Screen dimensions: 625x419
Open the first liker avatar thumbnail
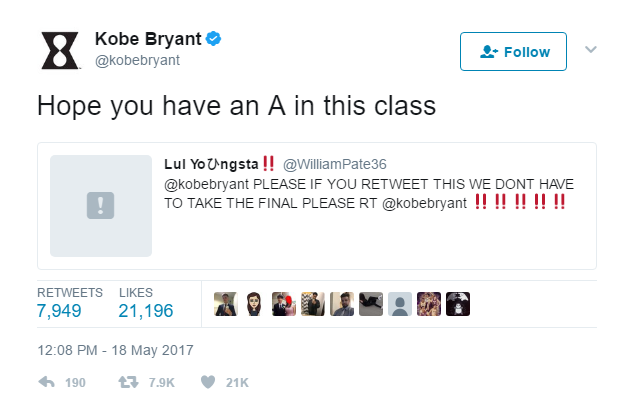click(x=226, y=304)
